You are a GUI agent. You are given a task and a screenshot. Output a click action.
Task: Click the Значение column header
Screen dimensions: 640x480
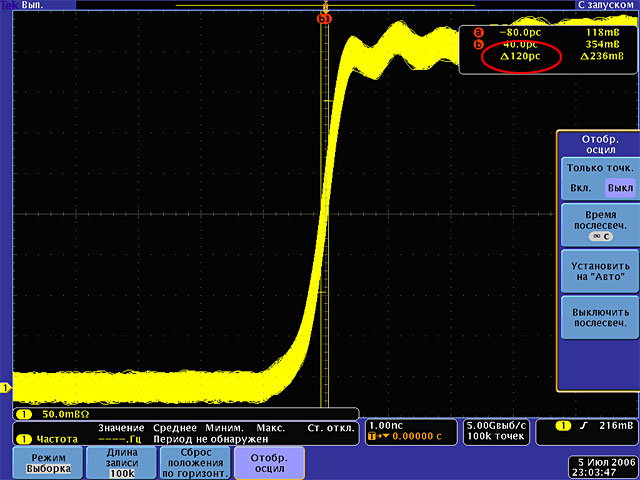click(x=121, y=428)
